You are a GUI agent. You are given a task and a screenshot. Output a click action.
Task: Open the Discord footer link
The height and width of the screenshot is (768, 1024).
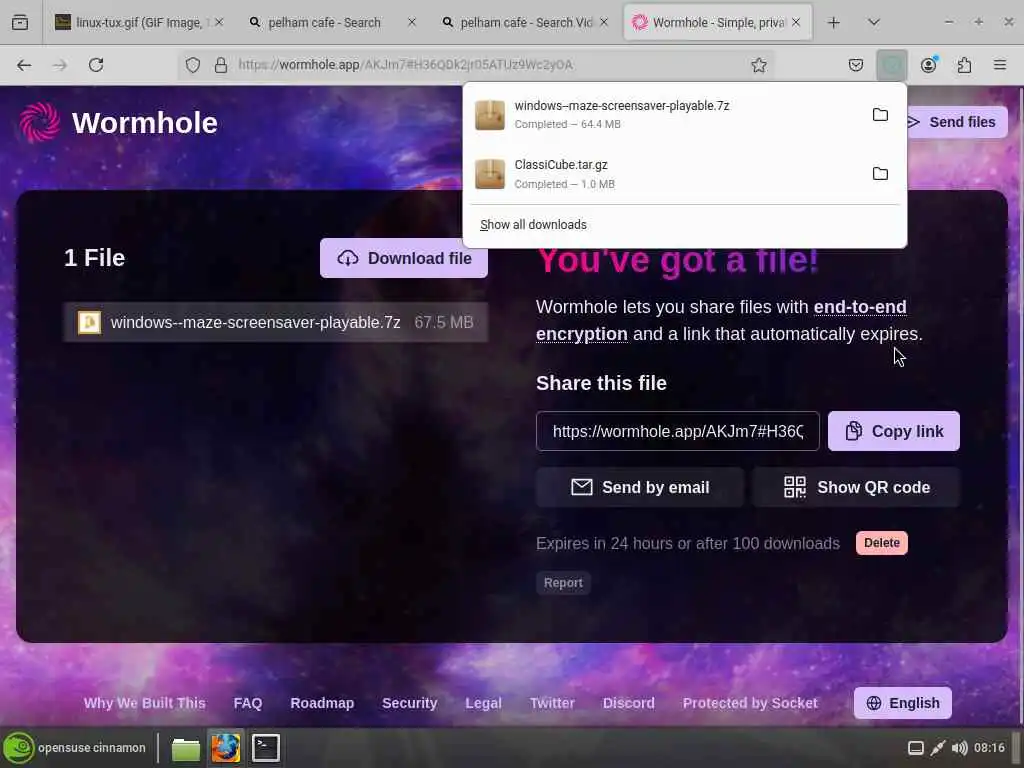point(628,703)
